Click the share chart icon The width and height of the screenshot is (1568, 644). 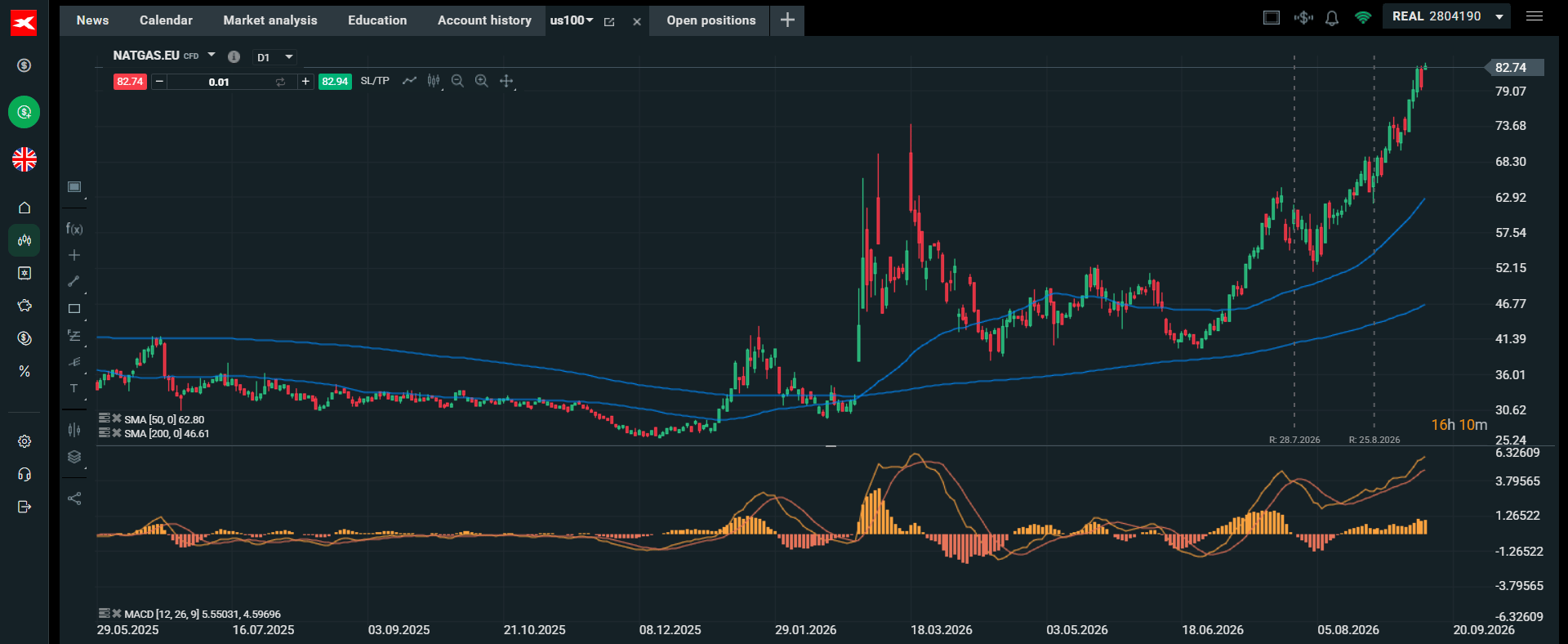coord(74,499)
